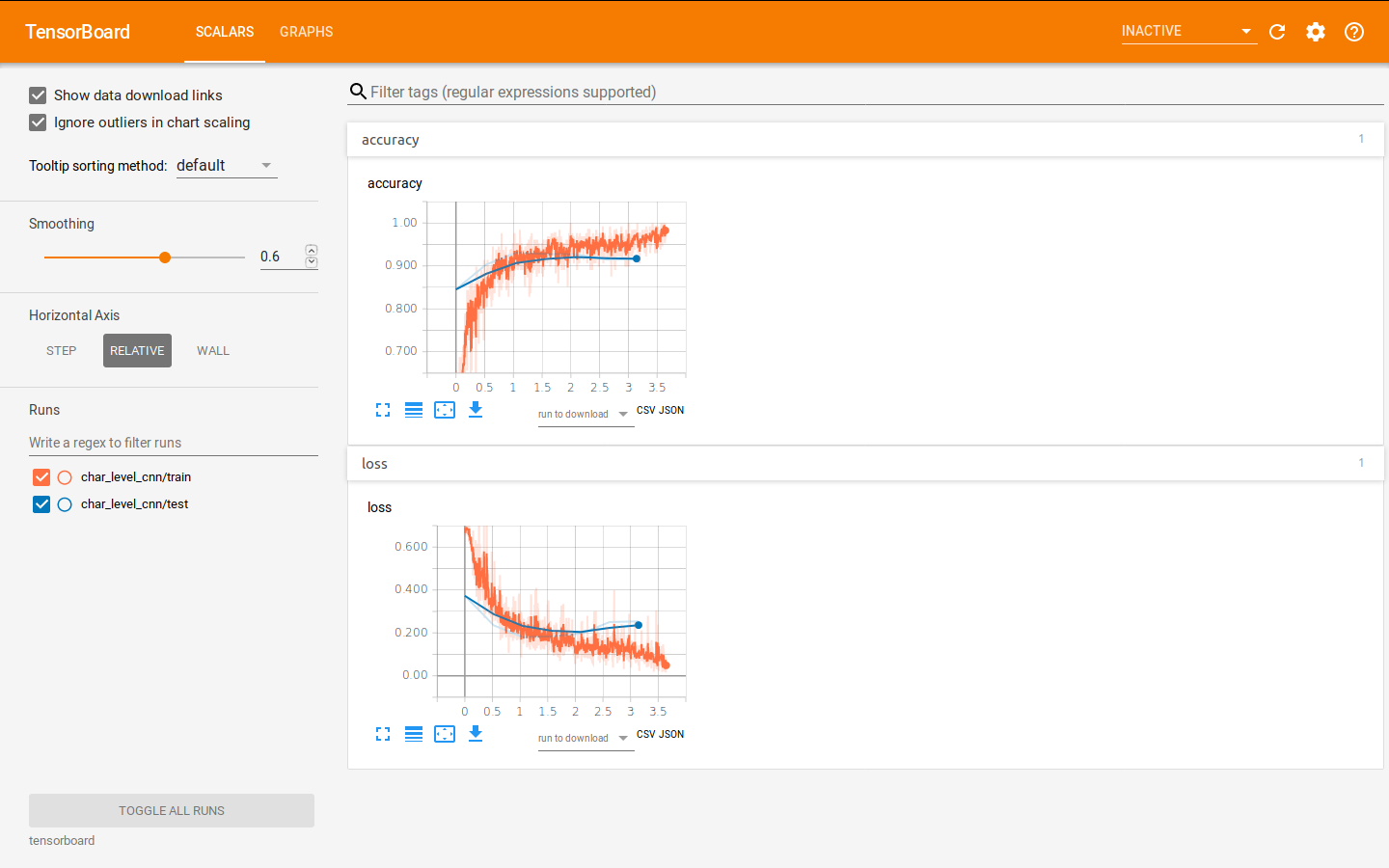The width and height of the screenshot is (1389, 868).
Task: Open the INACTIVE plugins dropdown
Action: 1188,32
